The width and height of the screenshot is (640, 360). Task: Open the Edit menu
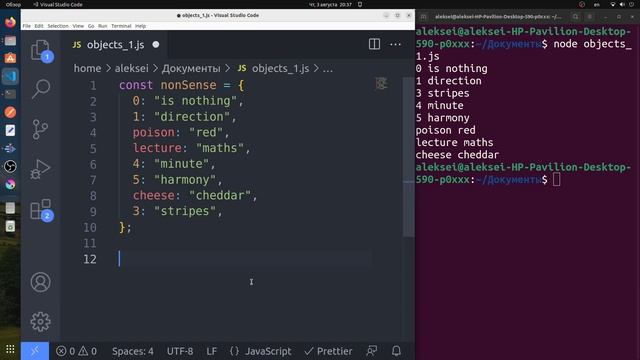tap(39, 26)
